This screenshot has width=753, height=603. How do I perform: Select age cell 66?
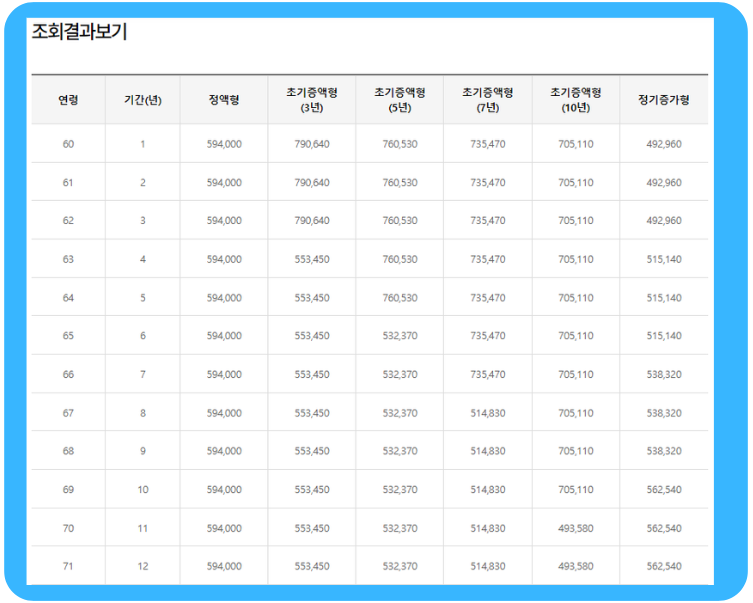click(x=68, y=374)
